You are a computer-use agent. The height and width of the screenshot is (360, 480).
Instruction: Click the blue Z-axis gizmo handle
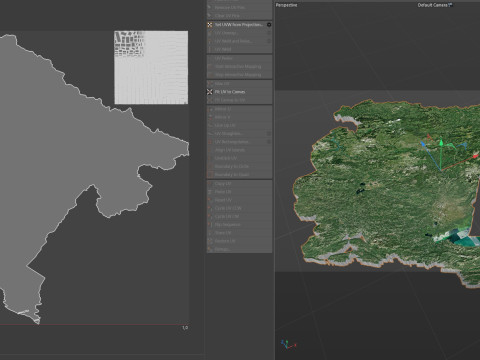(x=423, y=144)
